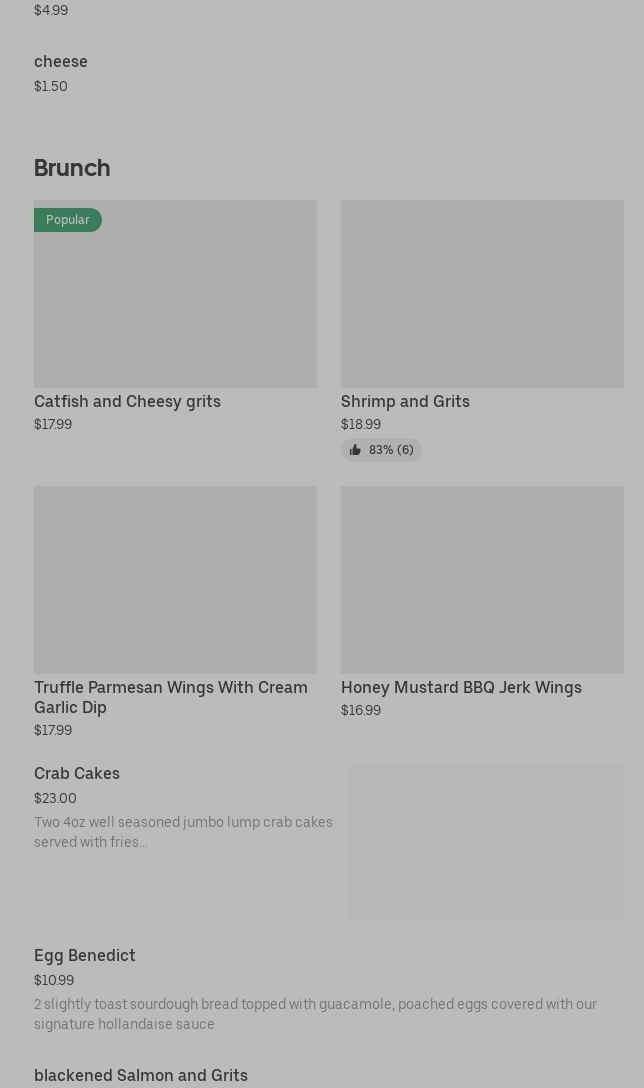Select the Truffle Parmesan Wings image
The width and height of the screenshot is (644, 1088).
(175, 579)
